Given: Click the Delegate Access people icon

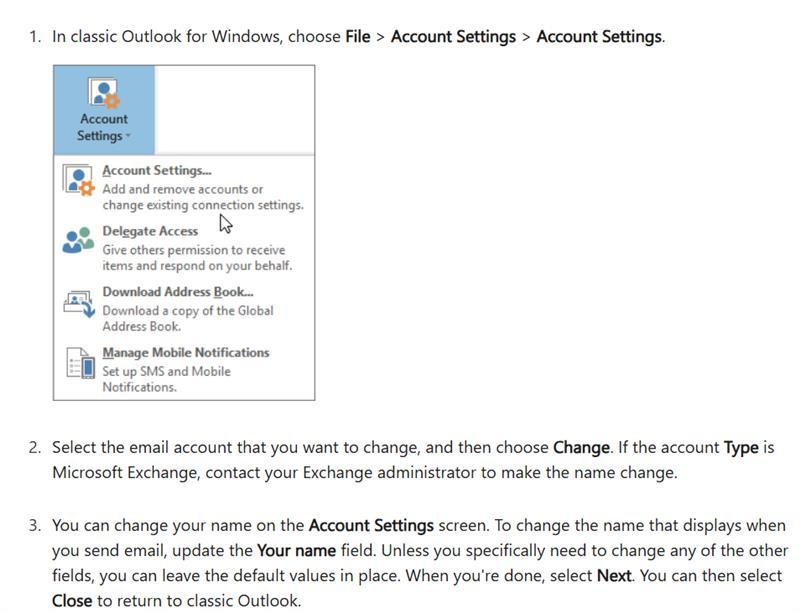Looking at the screenshot, I should coord(78,240).
